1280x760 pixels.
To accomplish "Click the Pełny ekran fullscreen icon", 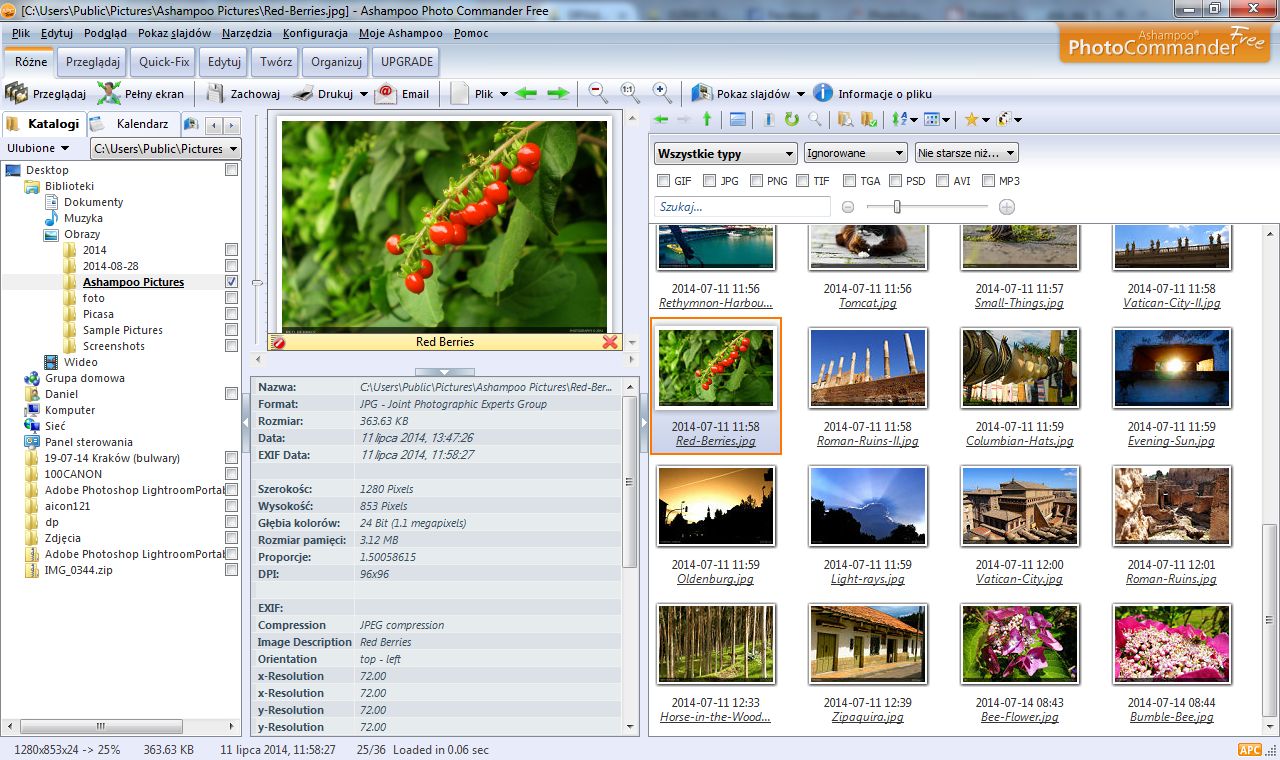I will click(109, 94).
